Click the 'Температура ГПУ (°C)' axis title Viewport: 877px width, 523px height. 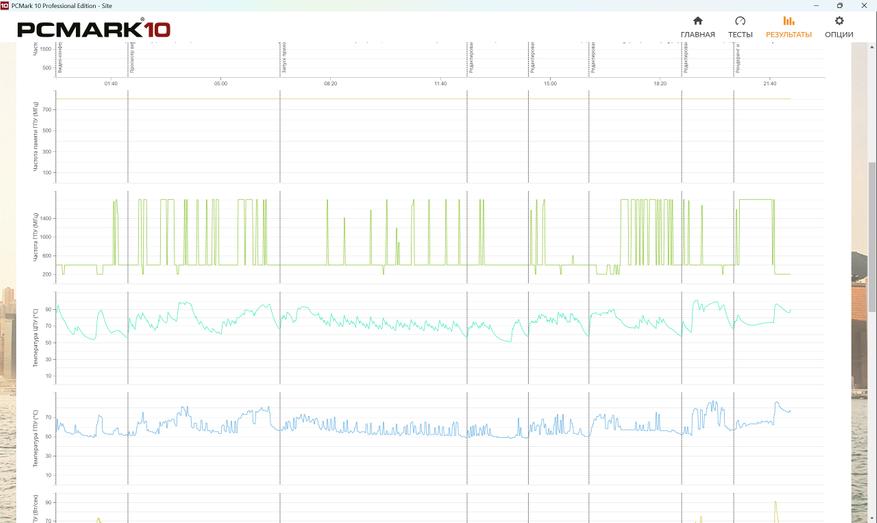pos(36,439)
